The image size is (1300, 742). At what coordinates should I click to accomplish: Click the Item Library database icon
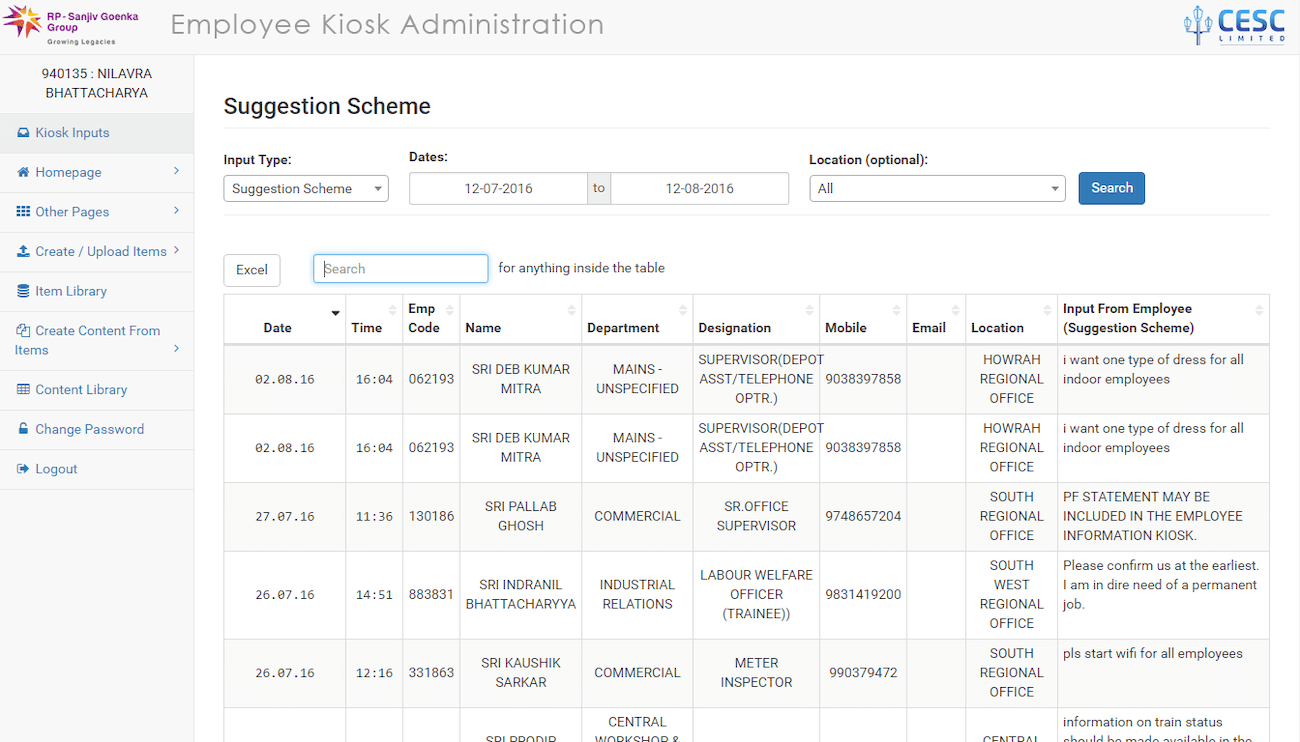24,291
